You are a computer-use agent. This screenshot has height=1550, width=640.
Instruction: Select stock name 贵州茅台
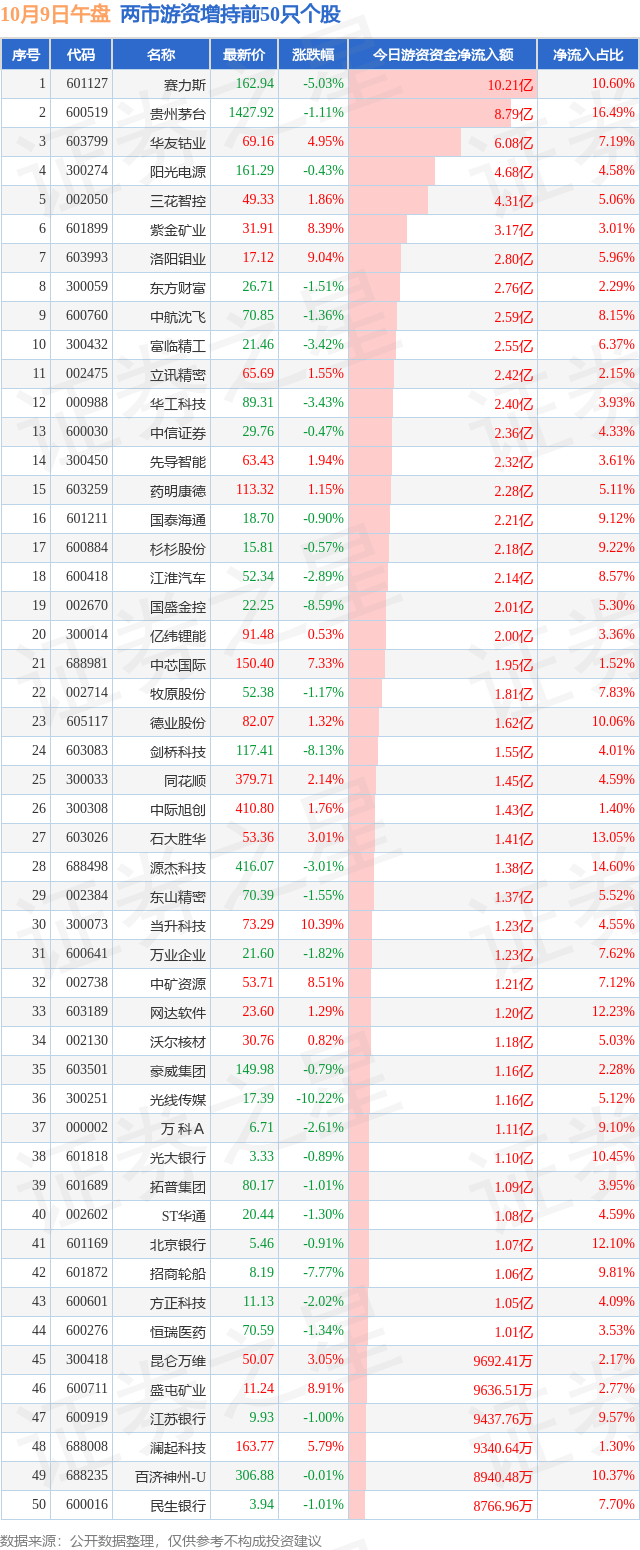coord(178,114)
